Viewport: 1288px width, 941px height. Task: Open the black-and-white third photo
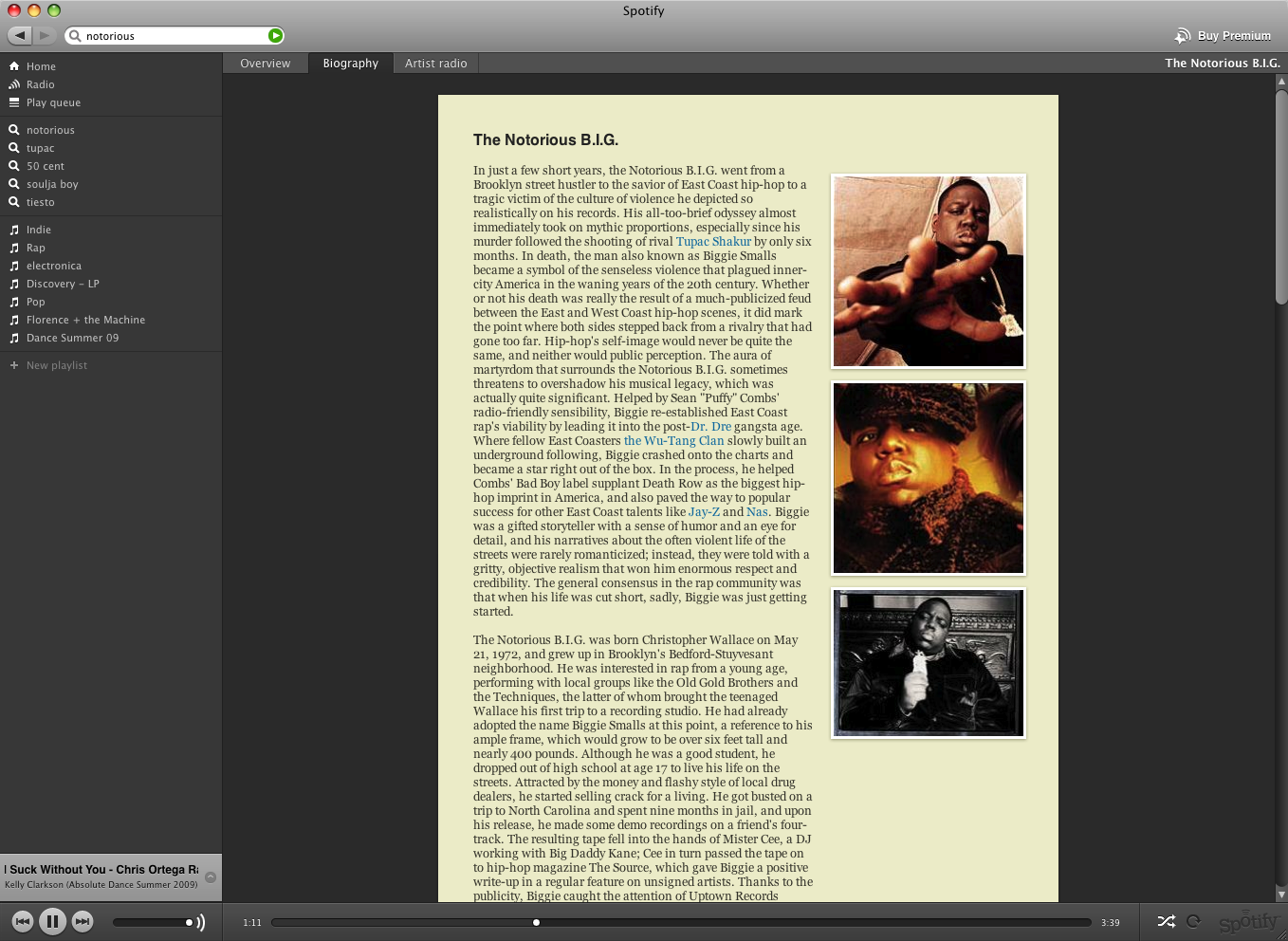tap(929, 663)
